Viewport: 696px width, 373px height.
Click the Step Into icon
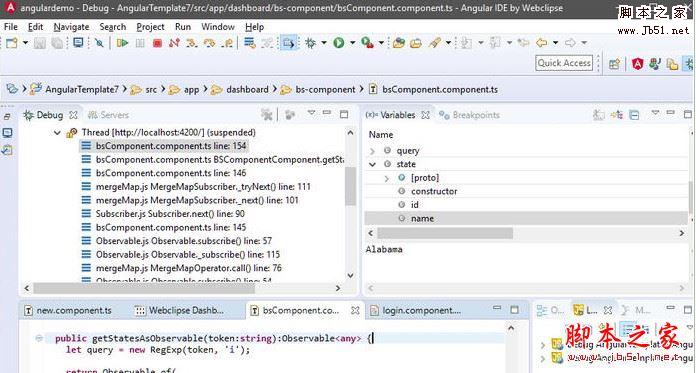[191, 43]
